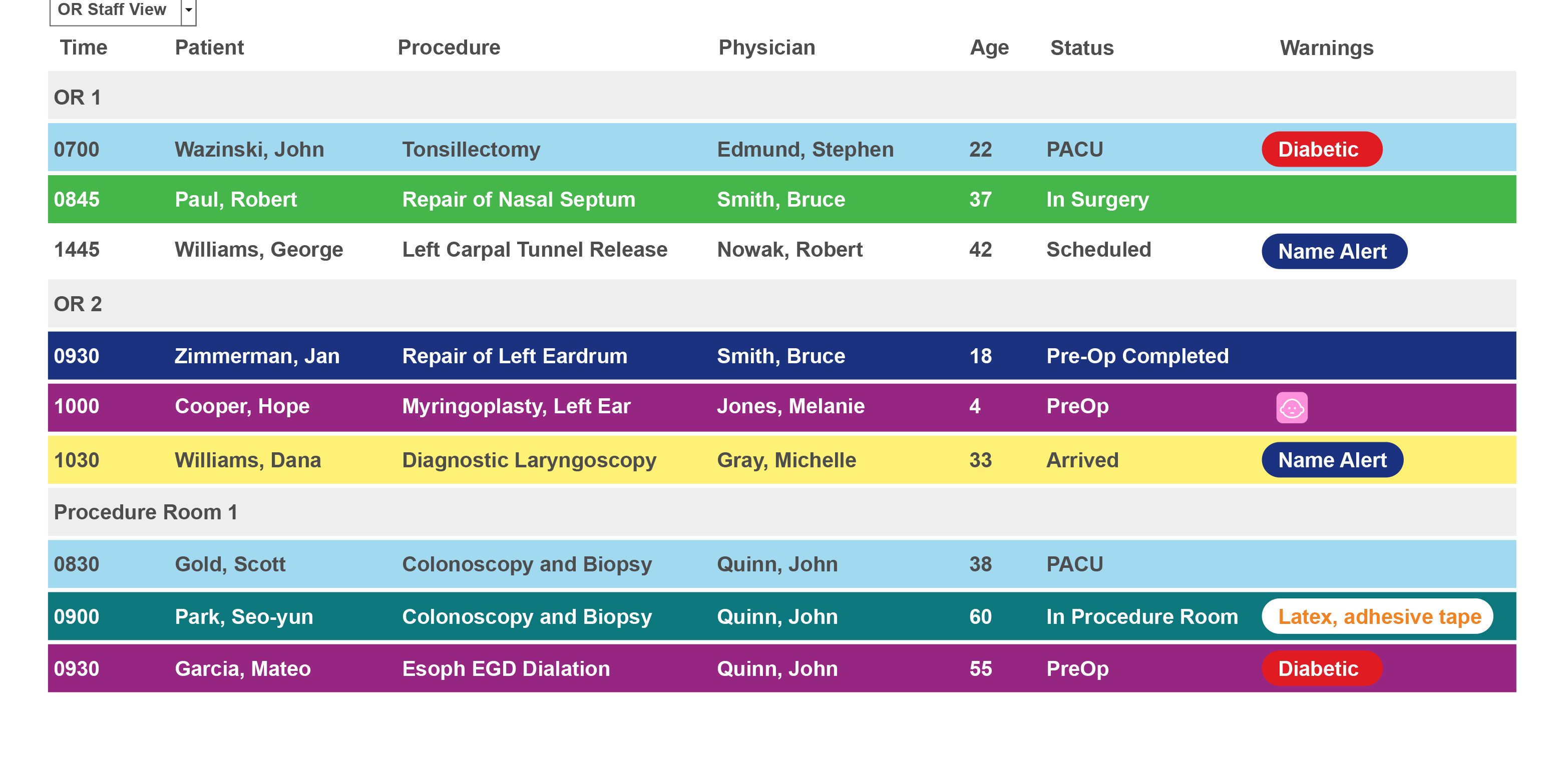This screenshot has width=1568, height=761.
Task: Sort by the Patient column header
Action: tap(209, 48)
